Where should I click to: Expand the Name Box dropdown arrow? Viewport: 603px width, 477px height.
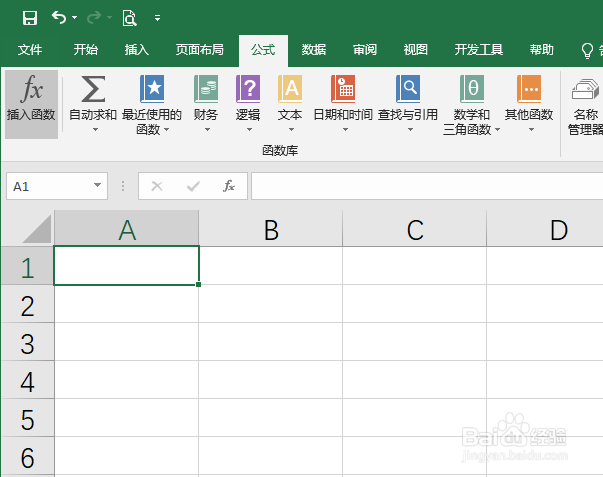click(x=98, y=185)
